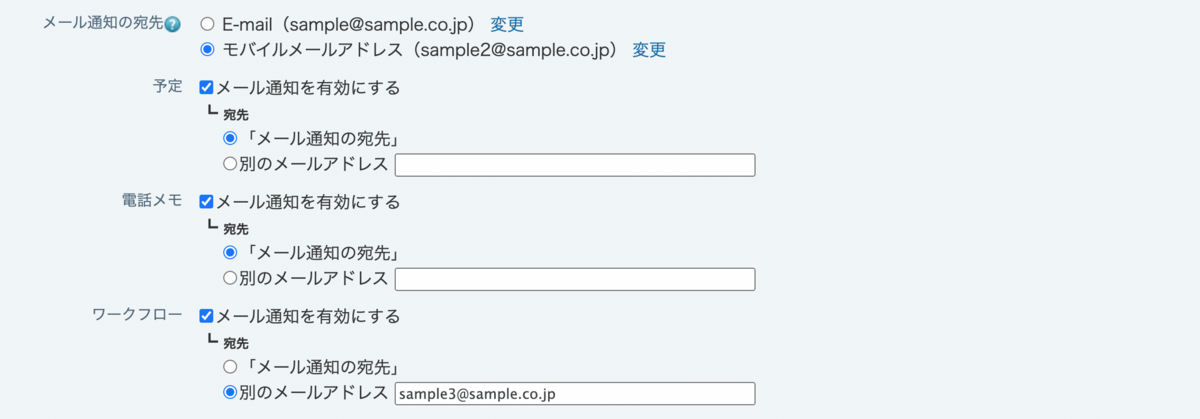1200x419 pixels.
Task: Click the 電話メモ section label
Action: pos(150,201)
